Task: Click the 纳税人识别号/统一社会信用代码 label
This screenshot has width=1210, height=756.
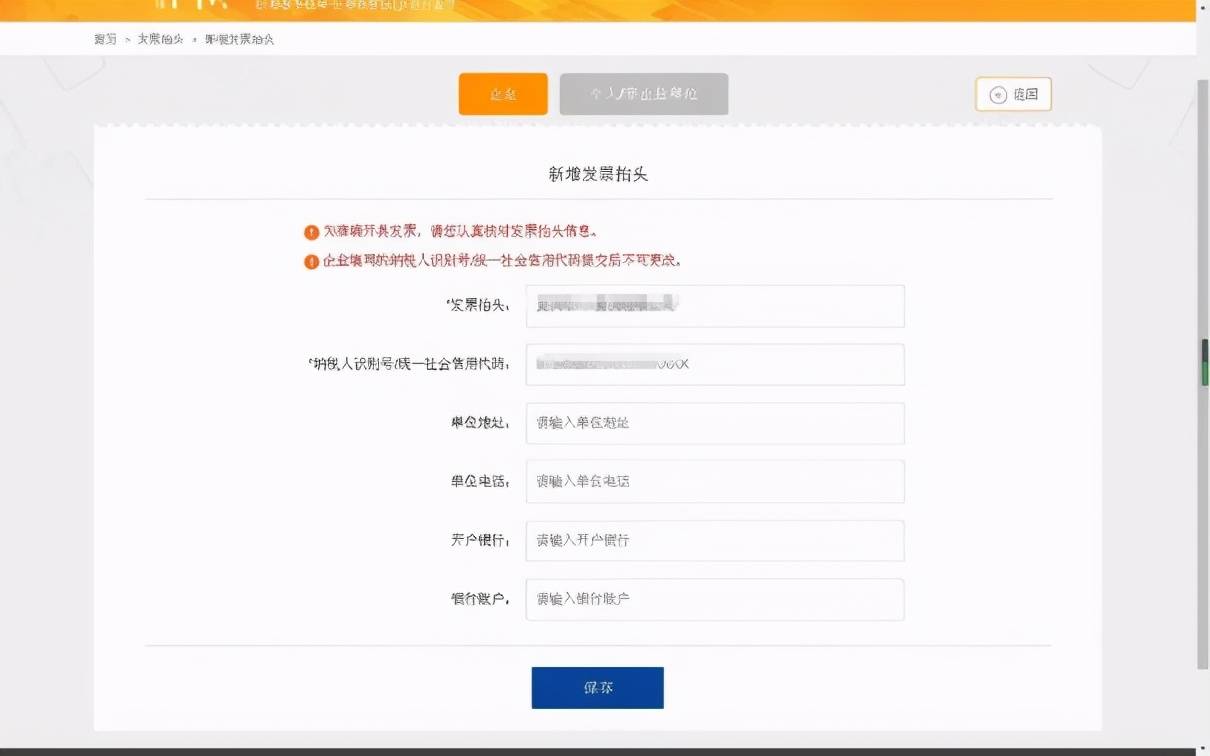Action: (410, 364)
